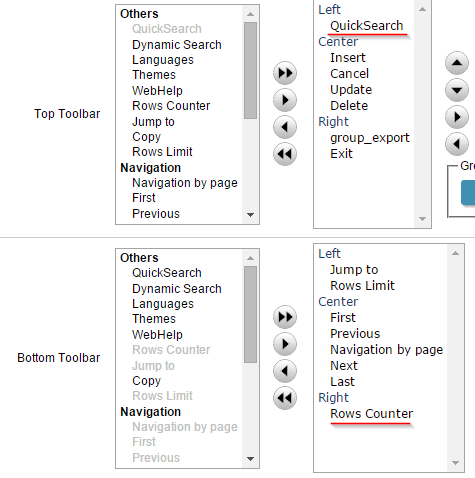Click scroll down arrow of Top Toolbar available list
The height and width of the screenshot is (478, 475).
[x=250, y=215]
